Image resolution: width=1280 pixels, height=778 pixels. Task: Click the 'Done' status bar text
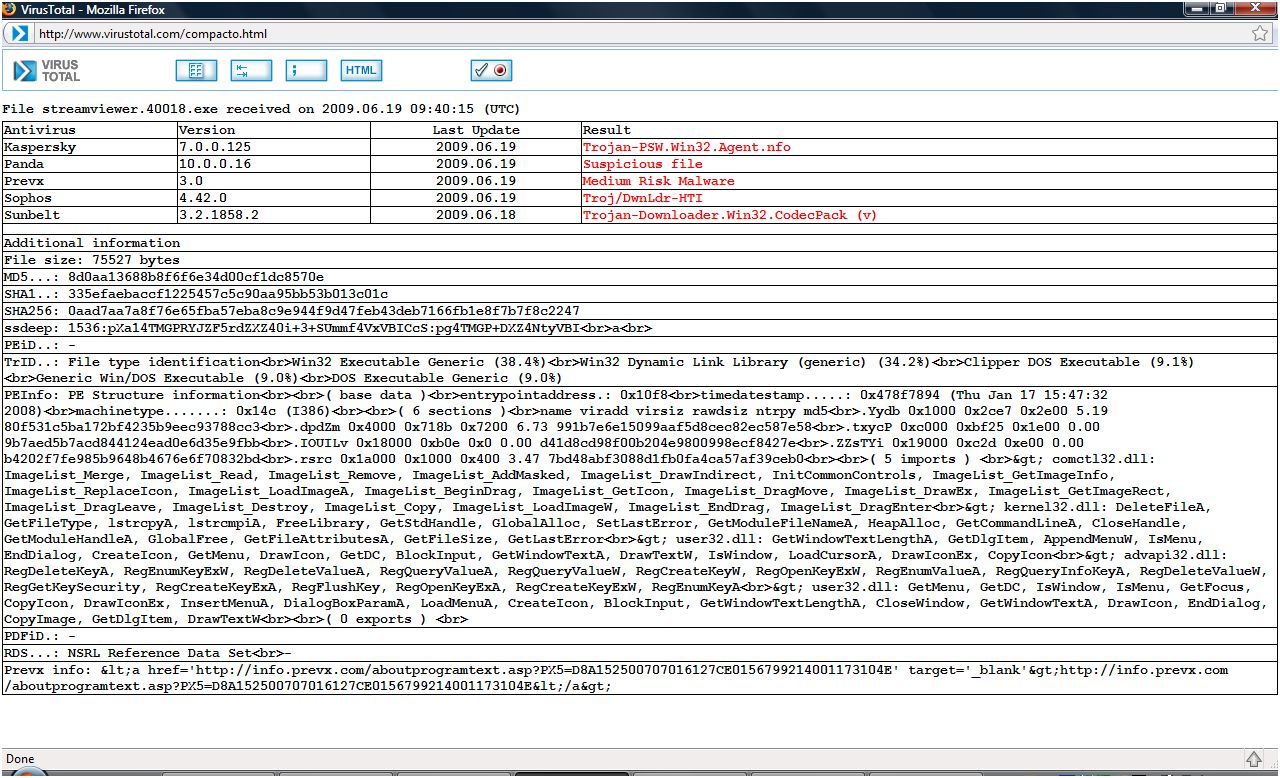coord(20,759)
